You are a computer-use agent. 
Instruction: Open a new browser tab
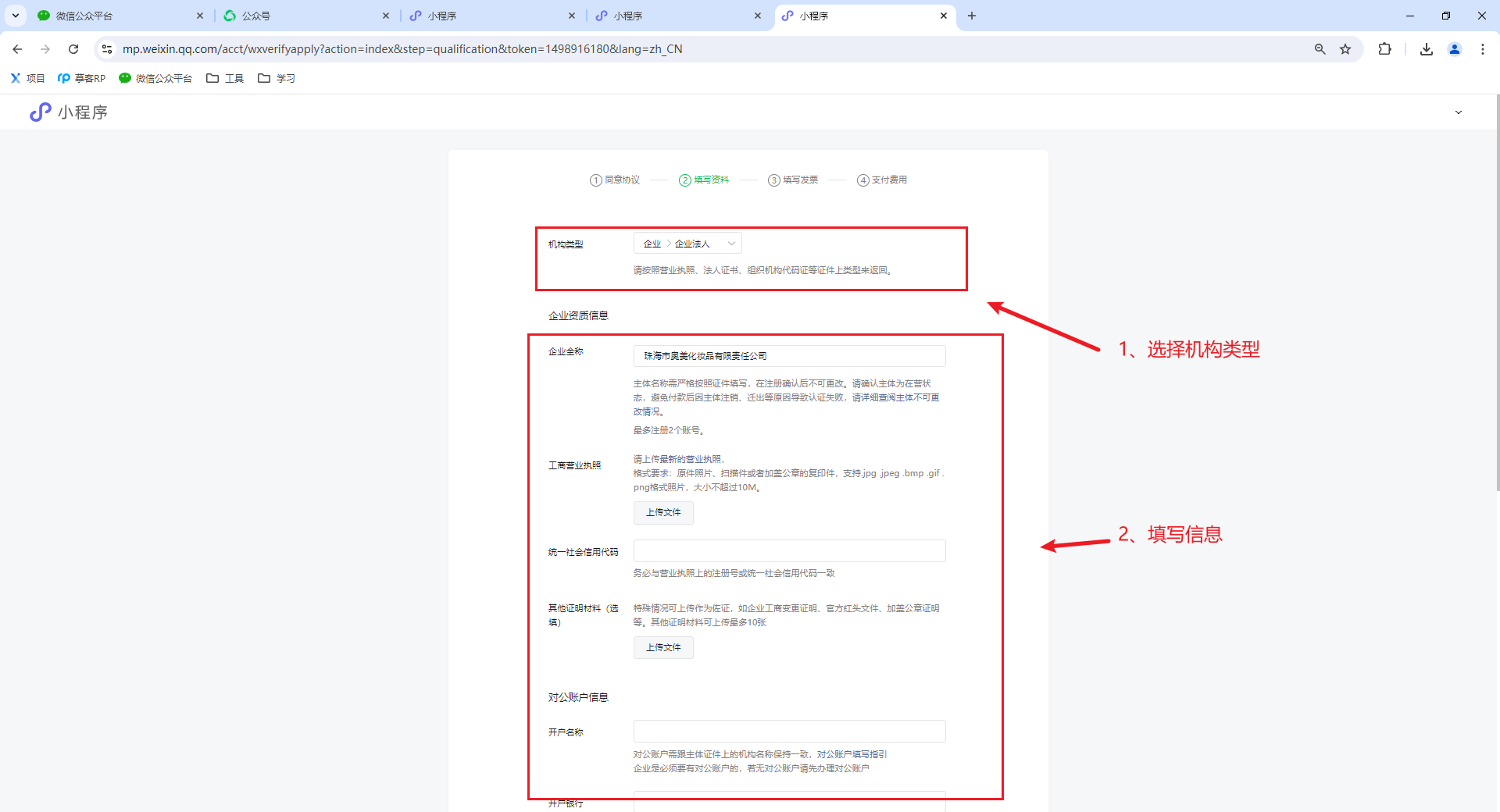point(972,16)
